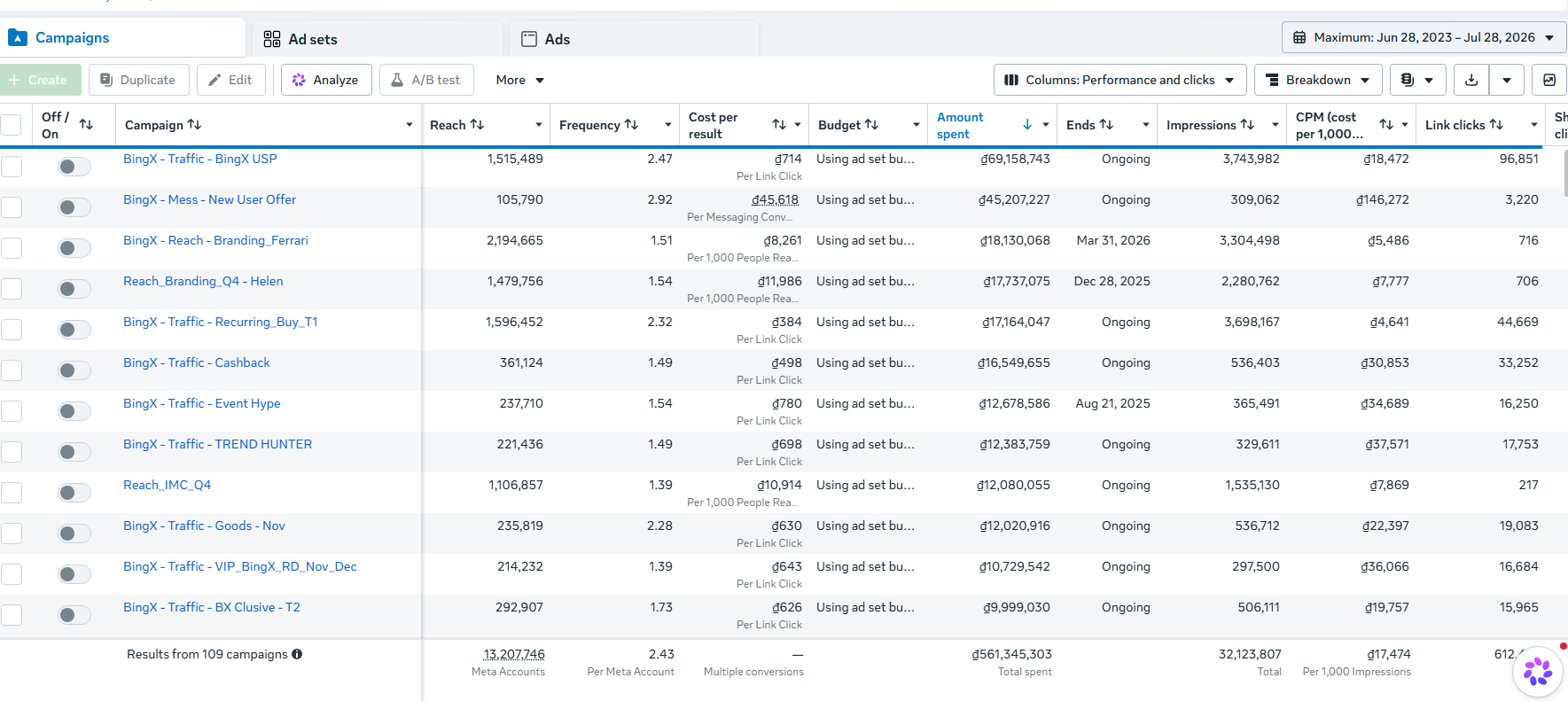Viewport: 1568px width, 701px height.
Task: Click the vertical scrollbar of the table
Action: [1564, 173]
